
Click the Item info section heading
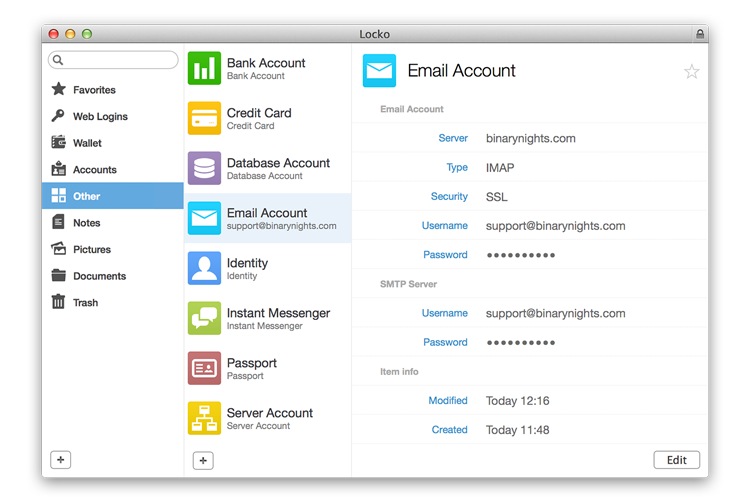coord(399,372)
